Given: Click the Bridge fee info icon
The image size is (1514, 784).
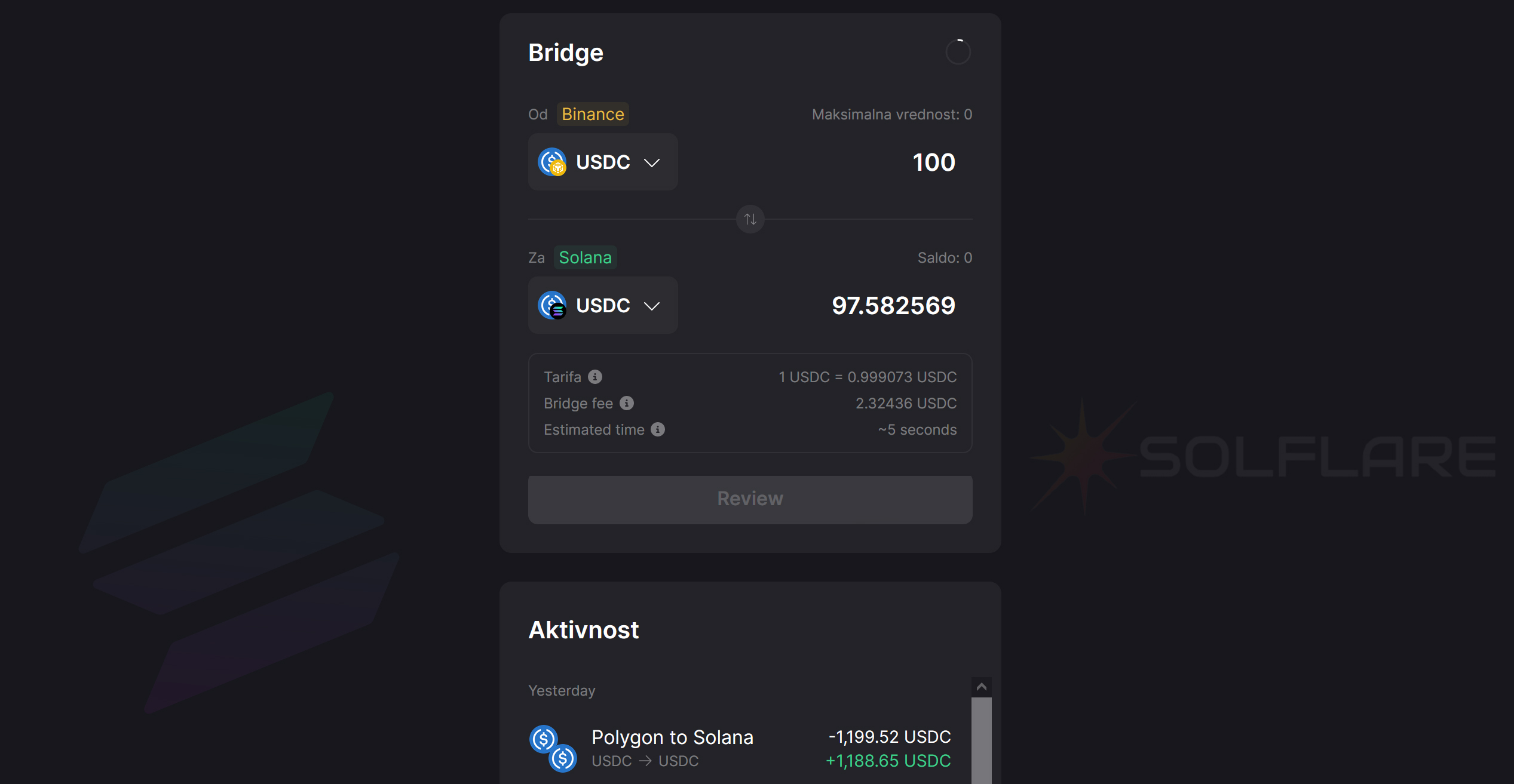Looking at the screenshot, I should 627,403.
